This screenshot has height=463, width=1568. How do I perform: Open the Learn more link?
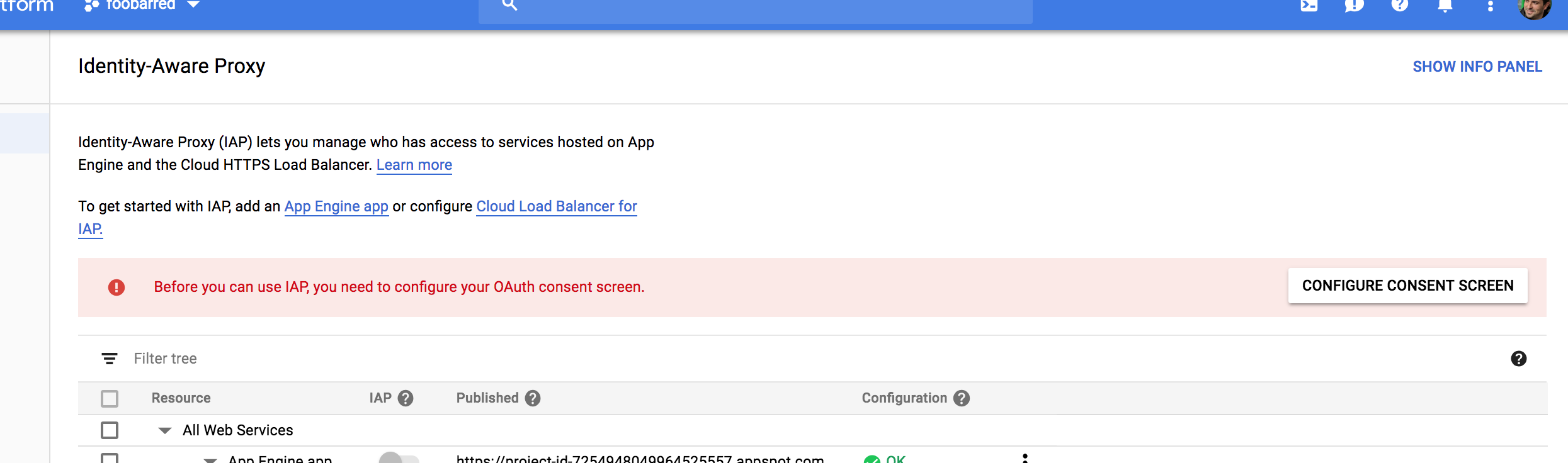(x=414, y=165)
